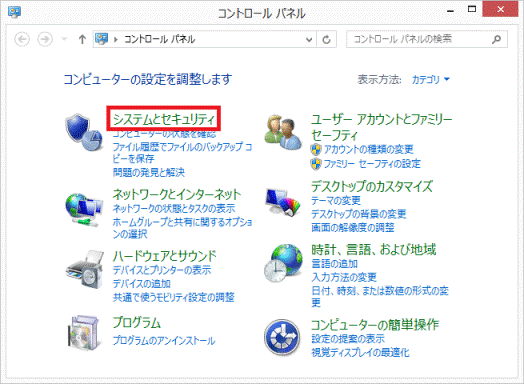Image resolution: width=524 pixels, height=384 pixels.
Task: Open プログラム category heading
Action: click(x=136, y=323)
